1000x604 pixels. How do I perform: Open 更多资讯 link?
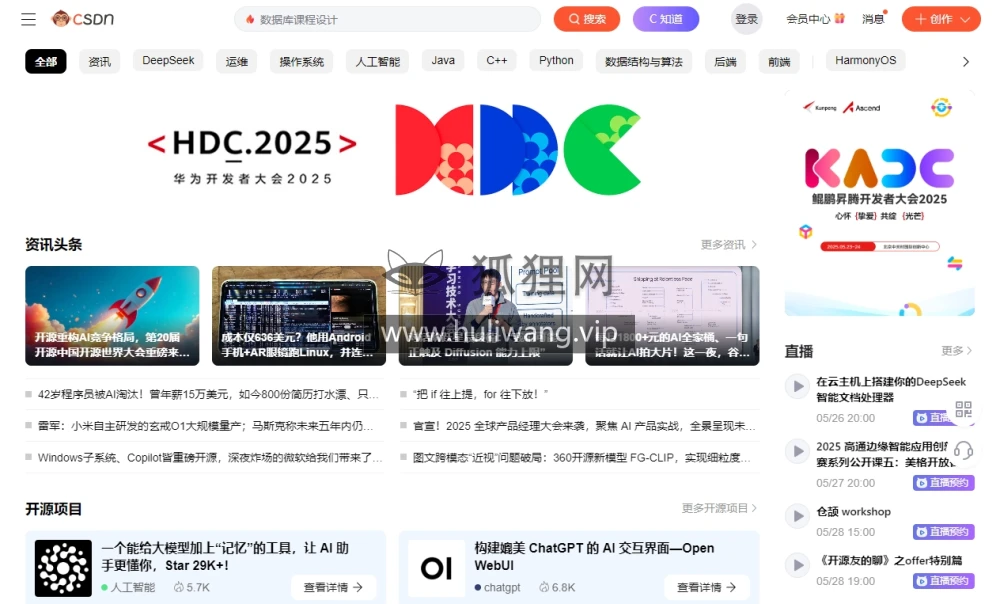728,245
